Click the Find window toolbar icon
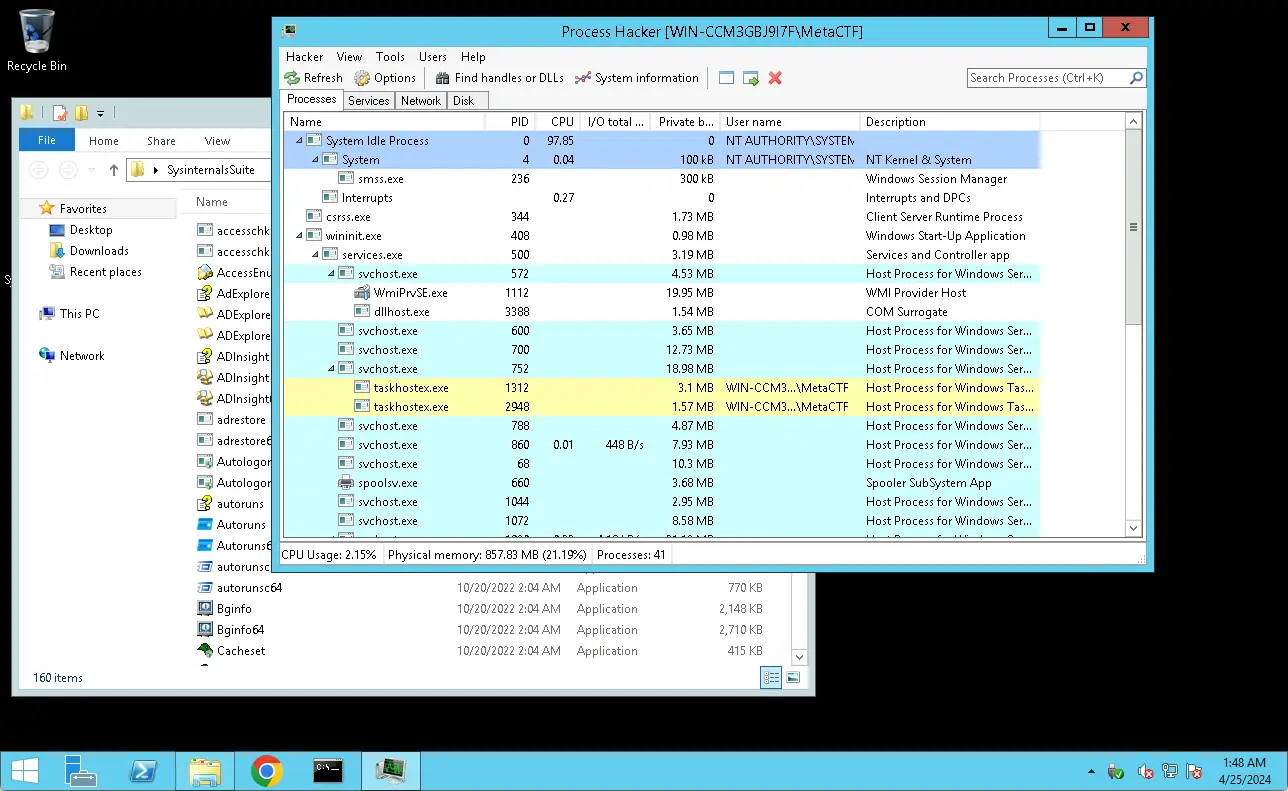 pos(727,78)
